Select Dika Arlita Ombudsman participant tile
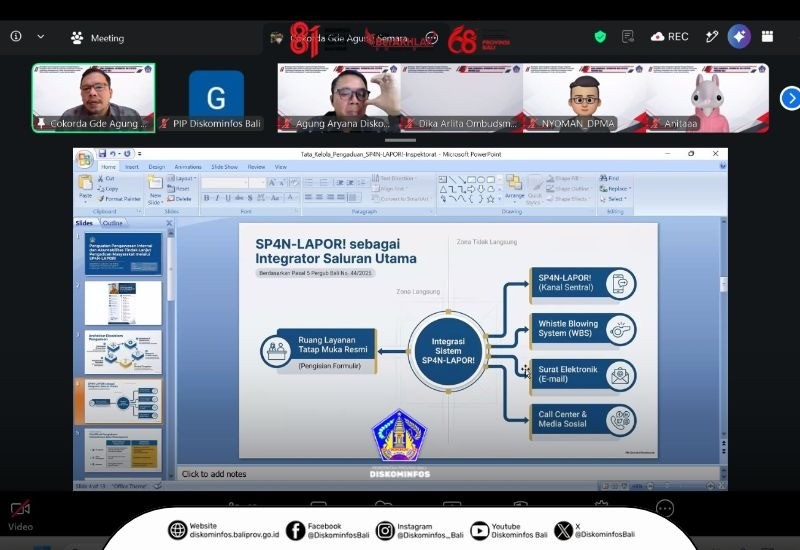Image resolution: width=800 pixels, height=550 pixels. coord(462,98)
